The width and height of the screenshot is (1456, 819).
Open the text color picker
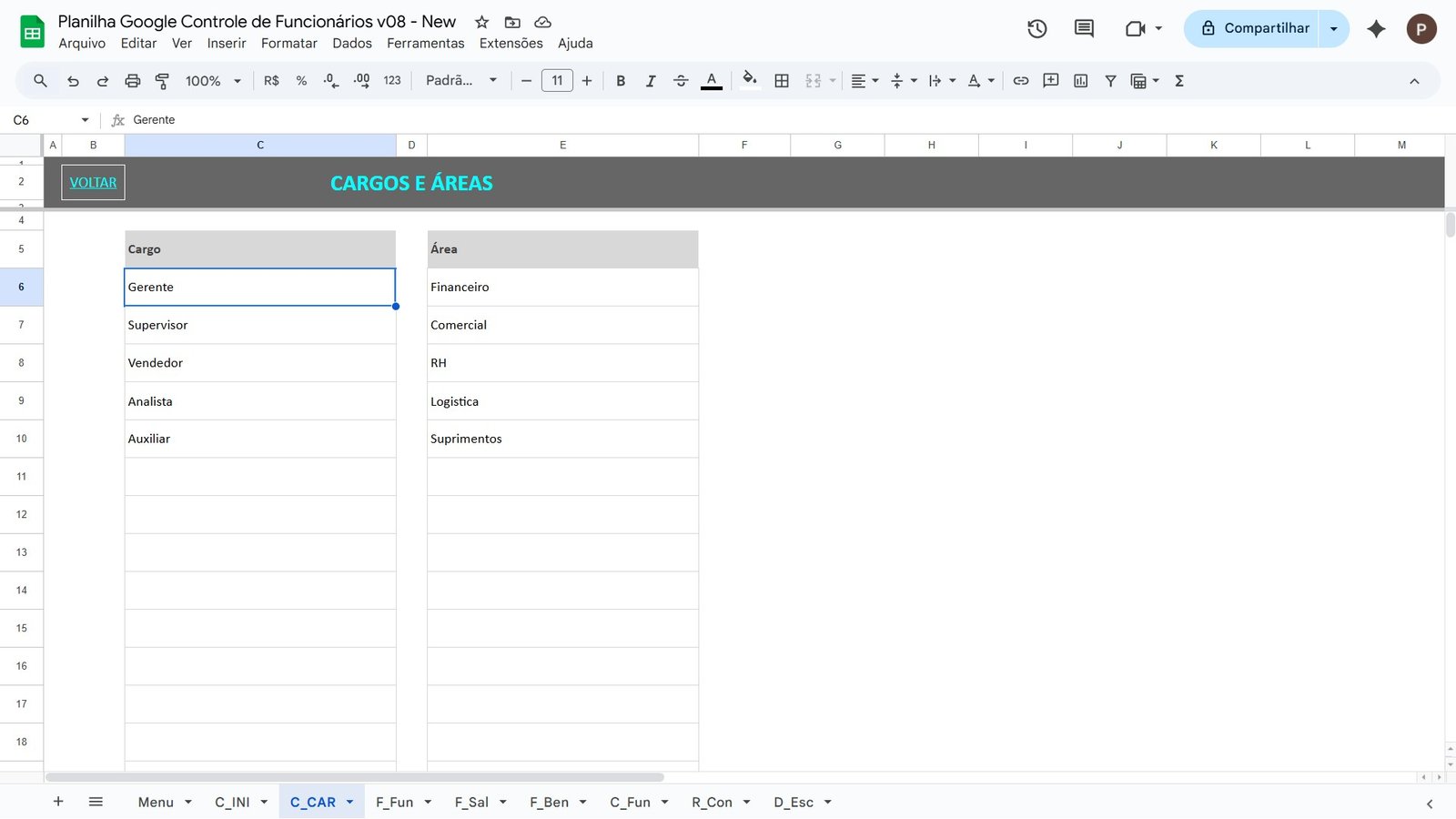[711, 80]
